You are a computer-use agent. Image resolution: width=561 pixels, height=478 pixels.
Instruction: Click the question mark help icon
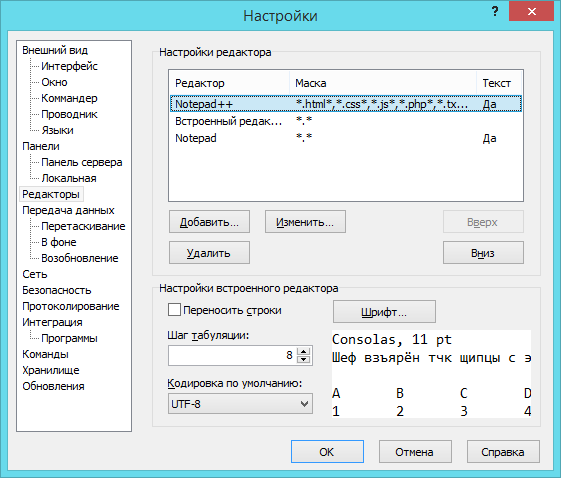[495, 11]
